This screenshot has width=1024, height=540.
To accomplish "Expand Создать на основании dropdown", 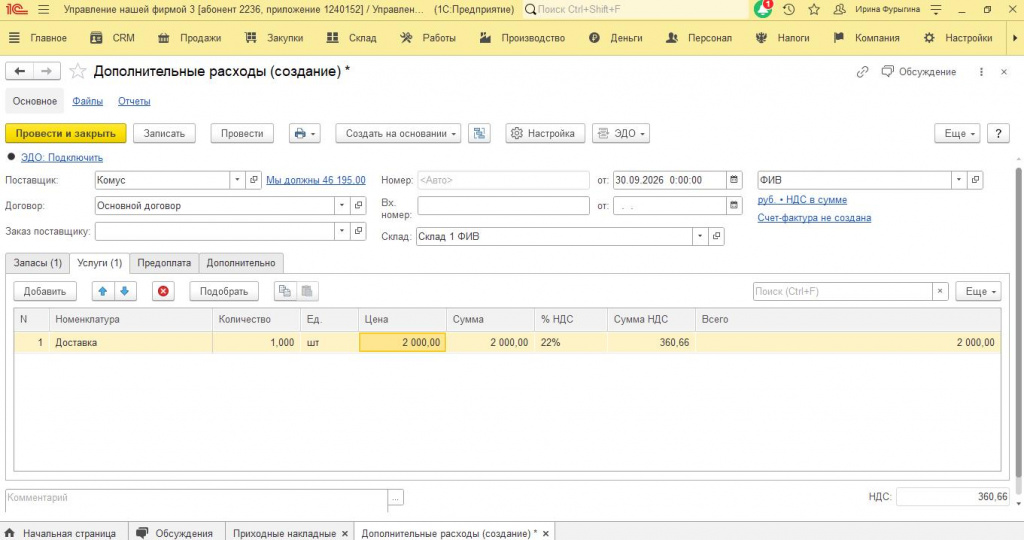I will (398, 133).
